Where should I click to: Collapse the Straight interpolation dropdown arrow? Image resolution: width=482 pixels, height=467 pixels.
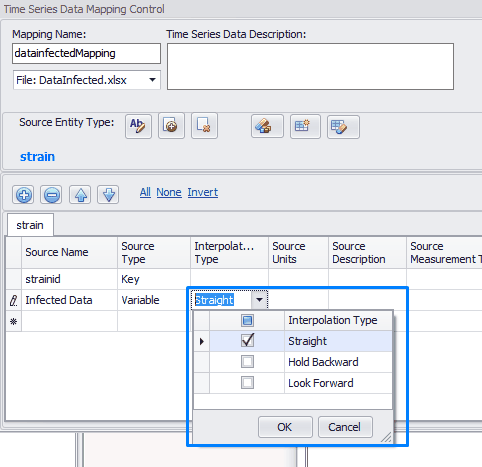tap(259, 300)
